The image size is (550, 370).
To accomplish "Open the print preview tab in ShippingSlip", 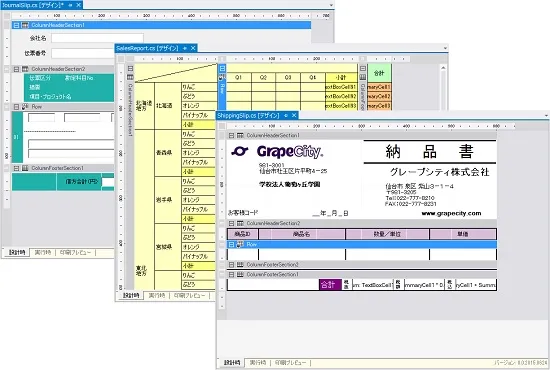I will click(x=290, y=362).
